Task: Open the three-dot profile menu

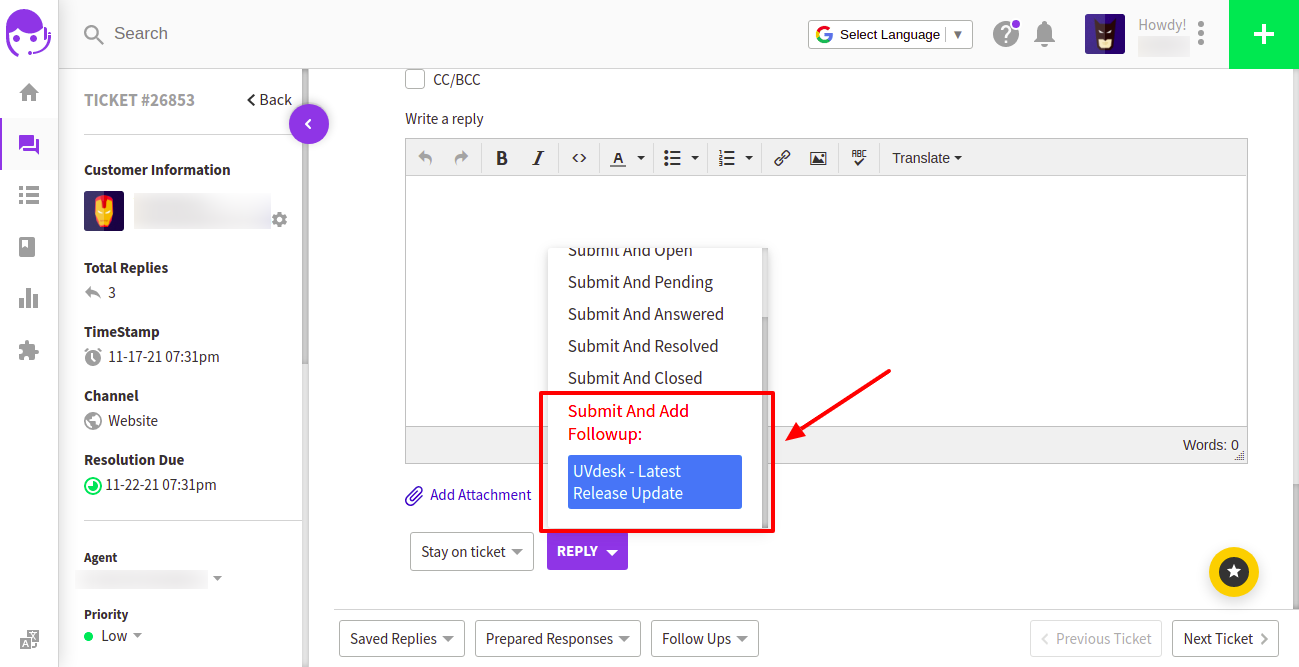Action: pos(1200,34)
